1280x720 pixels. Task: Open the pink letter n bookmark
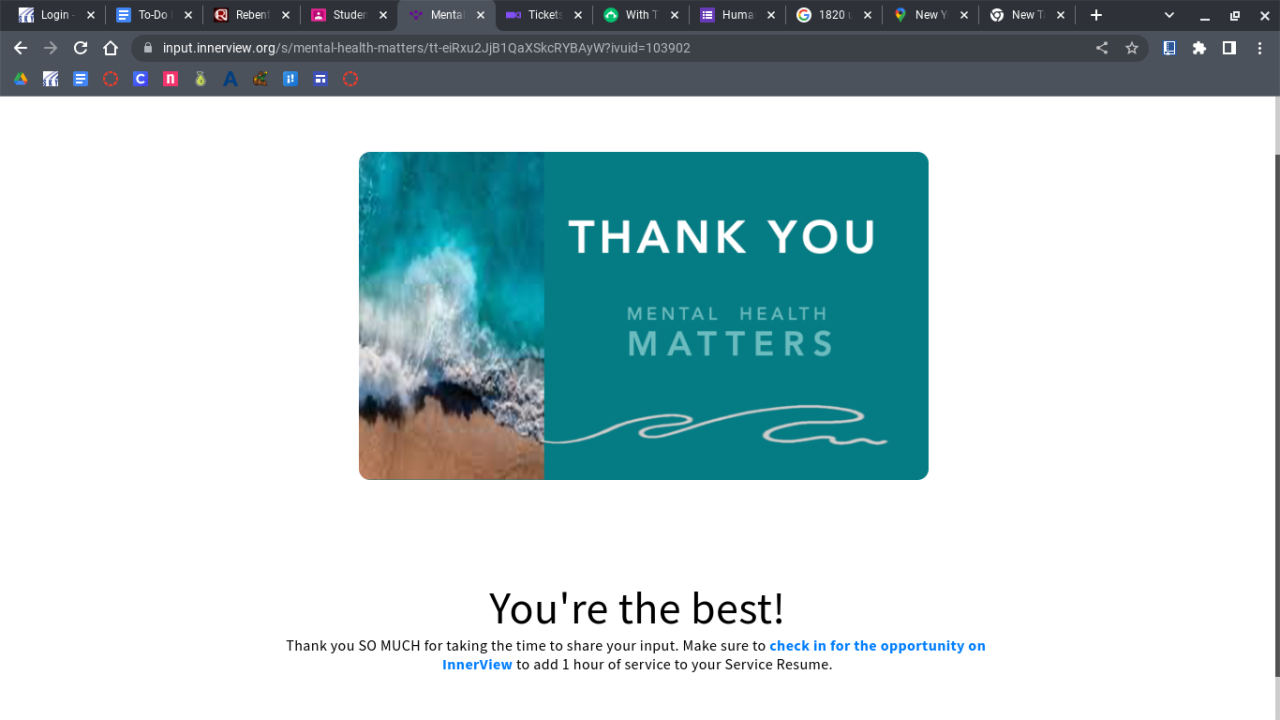pos(170,79)
